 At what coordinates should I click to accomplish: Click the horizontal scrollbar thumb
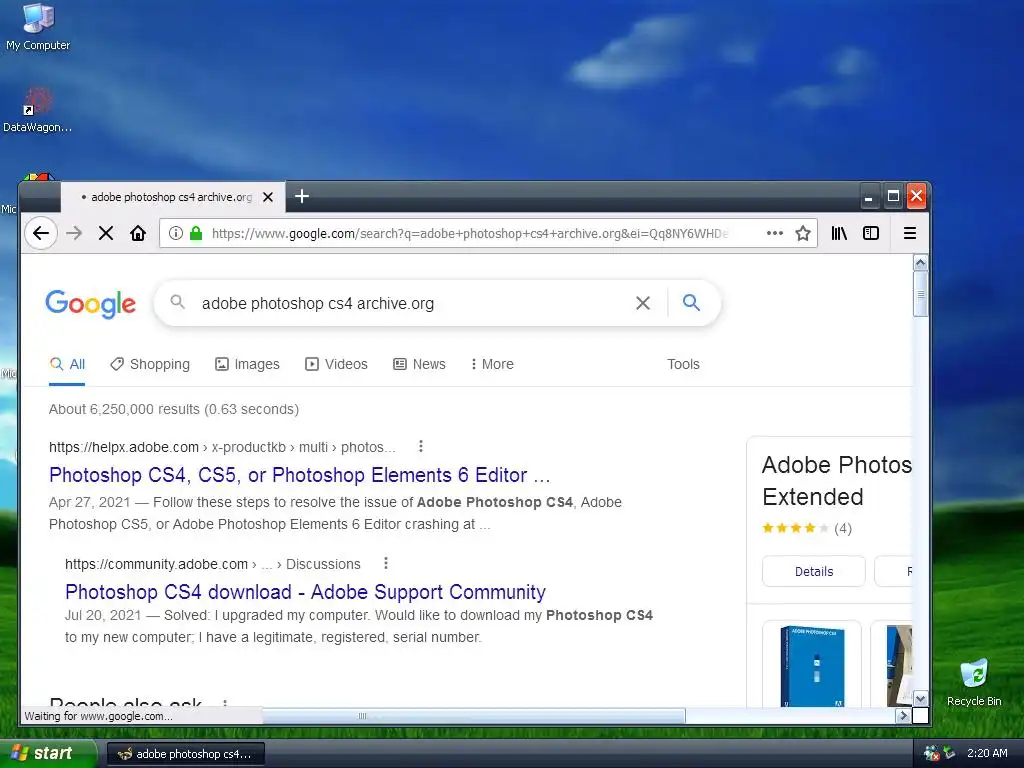pyautogui.click(x=473, y=716)
